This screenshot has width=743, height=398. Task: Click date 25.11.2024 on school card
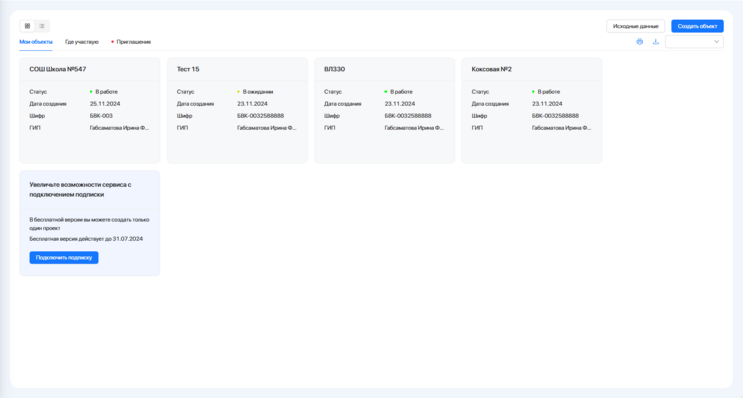(105, 104)
